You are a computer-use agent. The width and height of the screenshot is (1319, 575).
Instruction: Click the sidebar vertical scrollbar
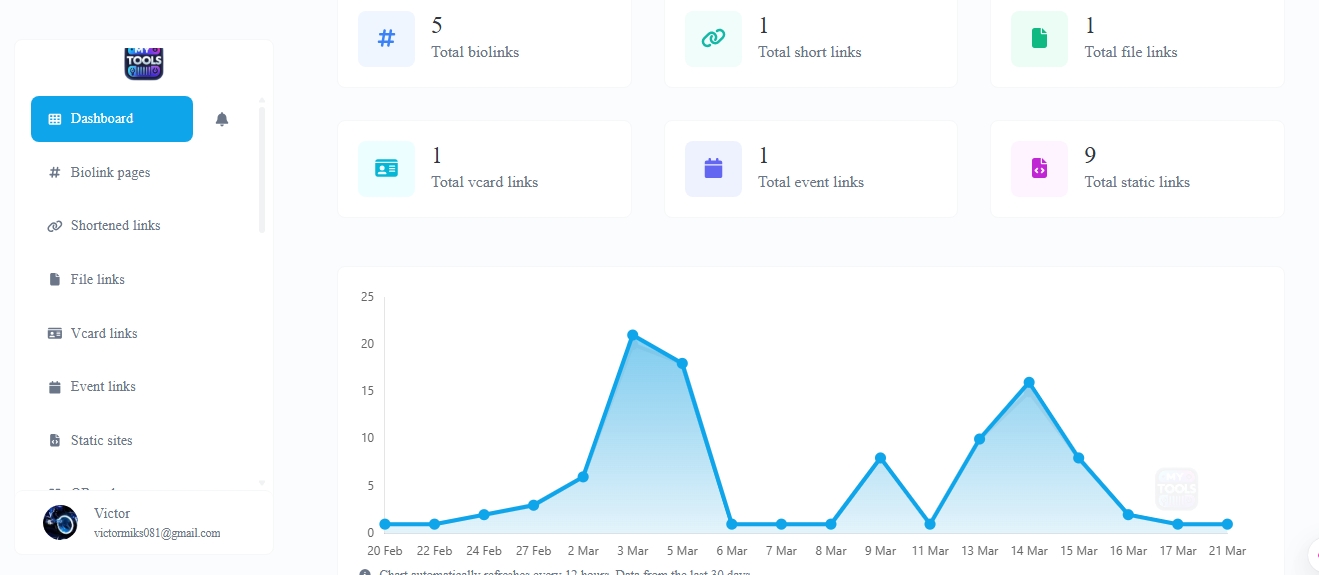pos(262,170)
